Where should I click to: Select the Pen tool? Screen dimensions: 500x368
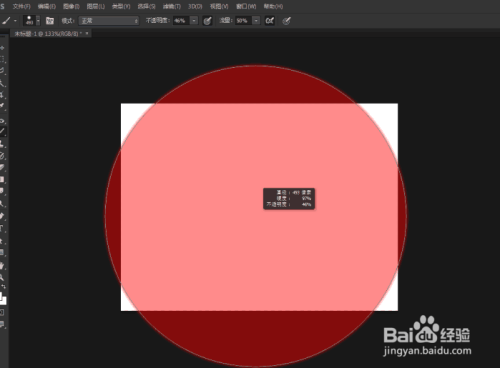[x=2, y=216]
